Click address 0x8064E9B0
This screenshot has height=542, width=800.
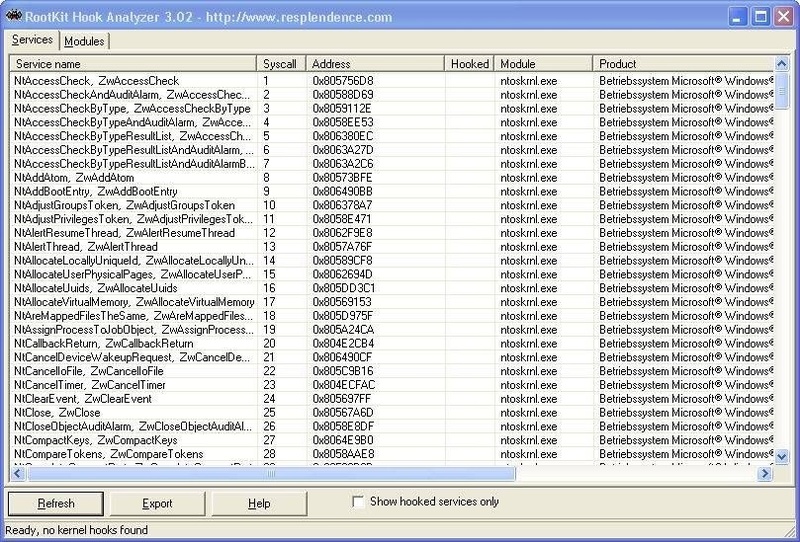pyautogui.click(x=343, y=440)
